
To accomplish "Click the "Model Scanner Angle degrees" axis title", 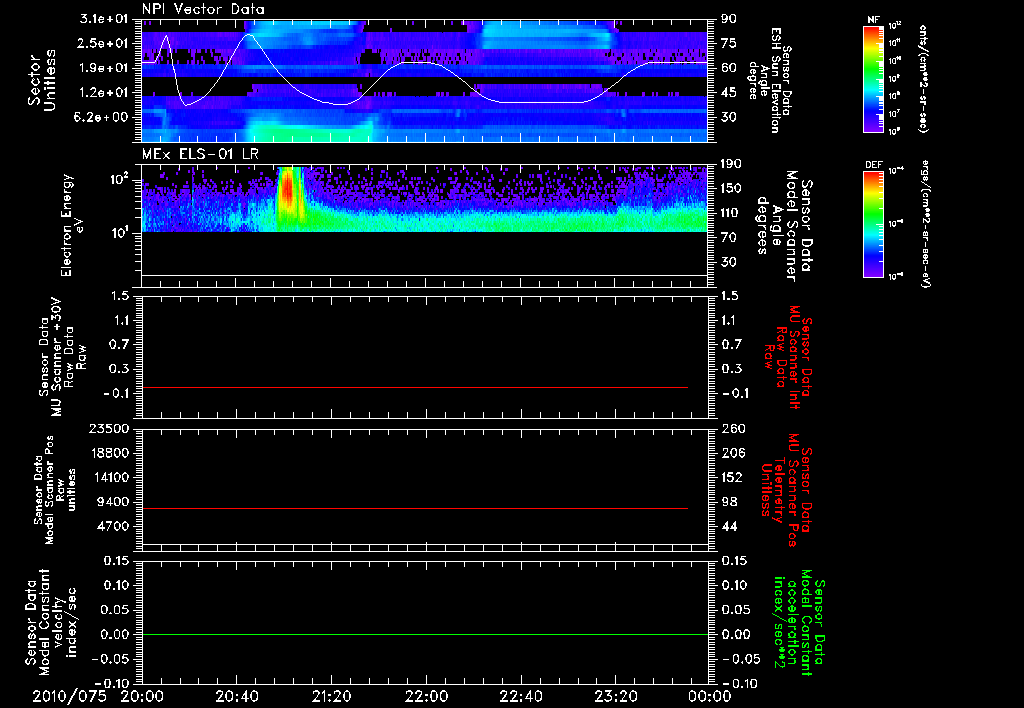I will (x=784, y=226).
